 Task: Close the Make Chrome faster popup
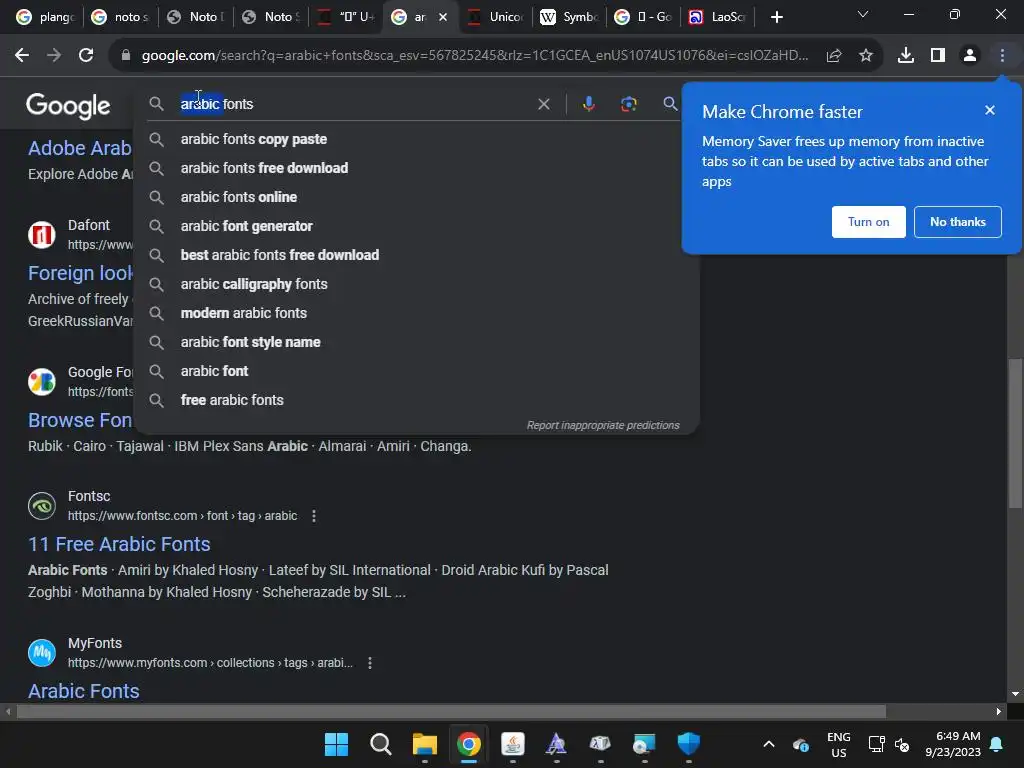pyautogui.click(x=990, y=110)
